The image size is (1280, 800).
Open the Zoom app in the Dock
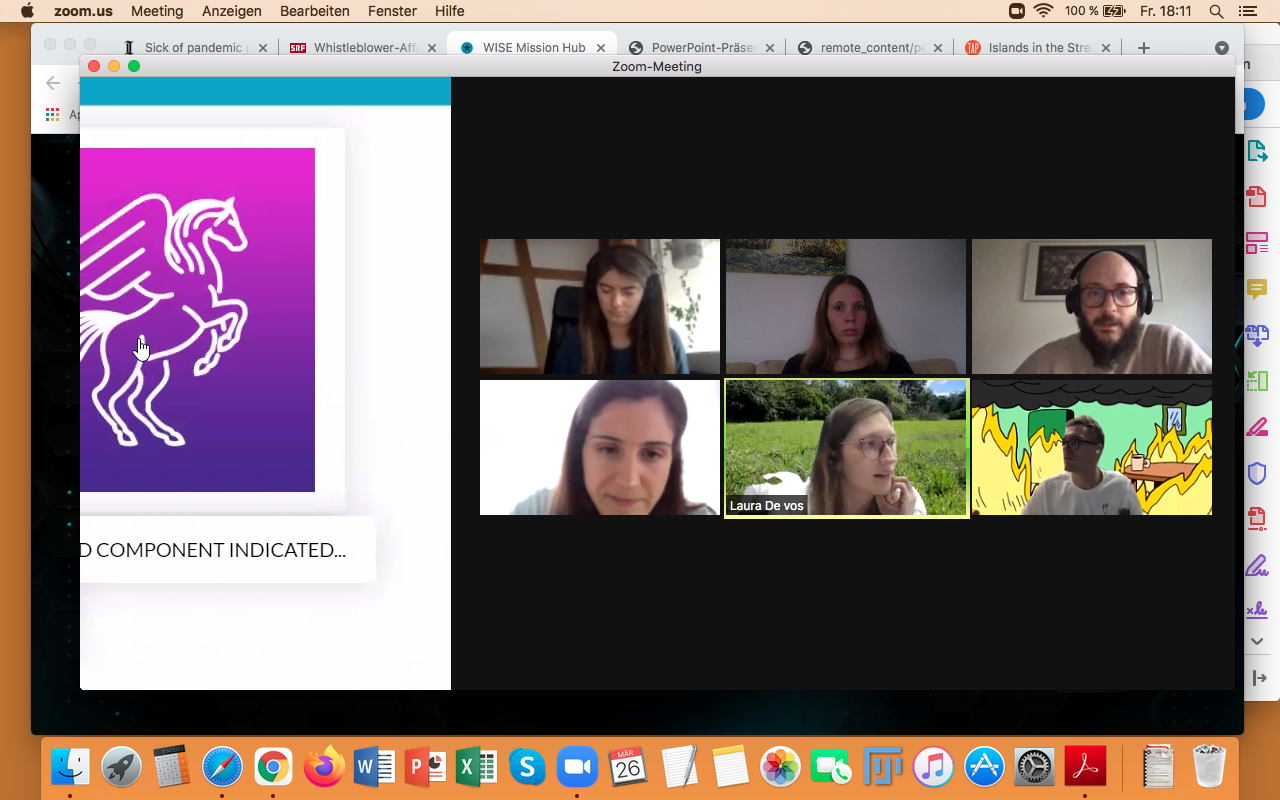click(x=576, y=767)
